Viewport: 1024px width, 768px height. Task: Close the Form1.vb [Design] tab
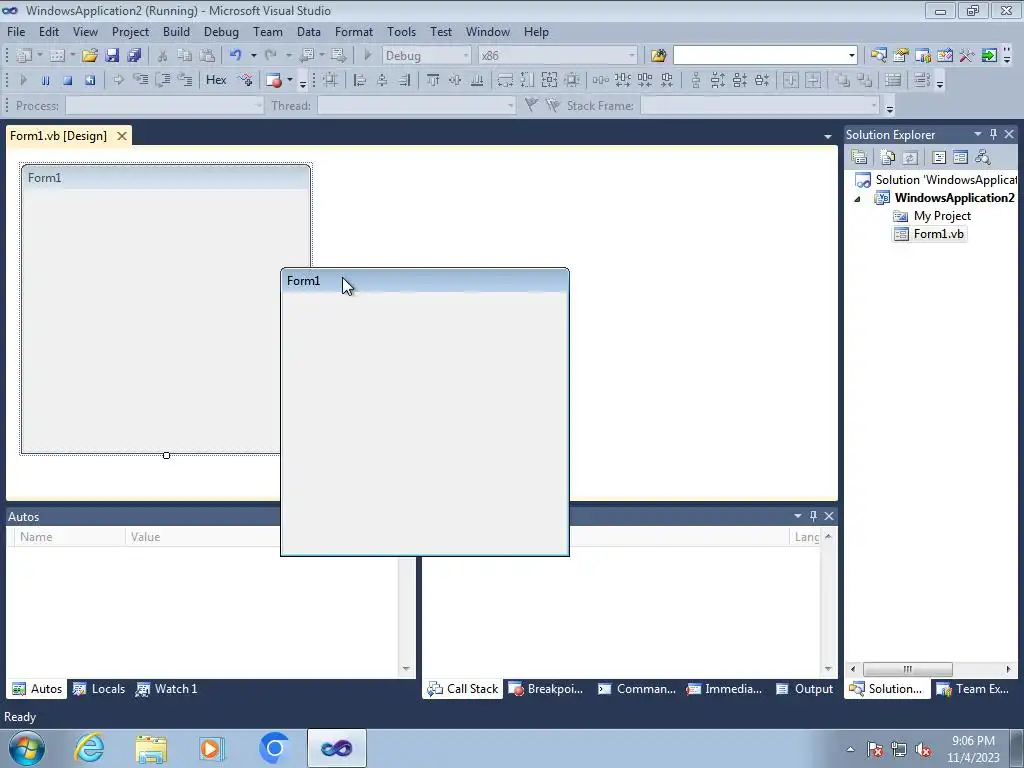point(121,136)
